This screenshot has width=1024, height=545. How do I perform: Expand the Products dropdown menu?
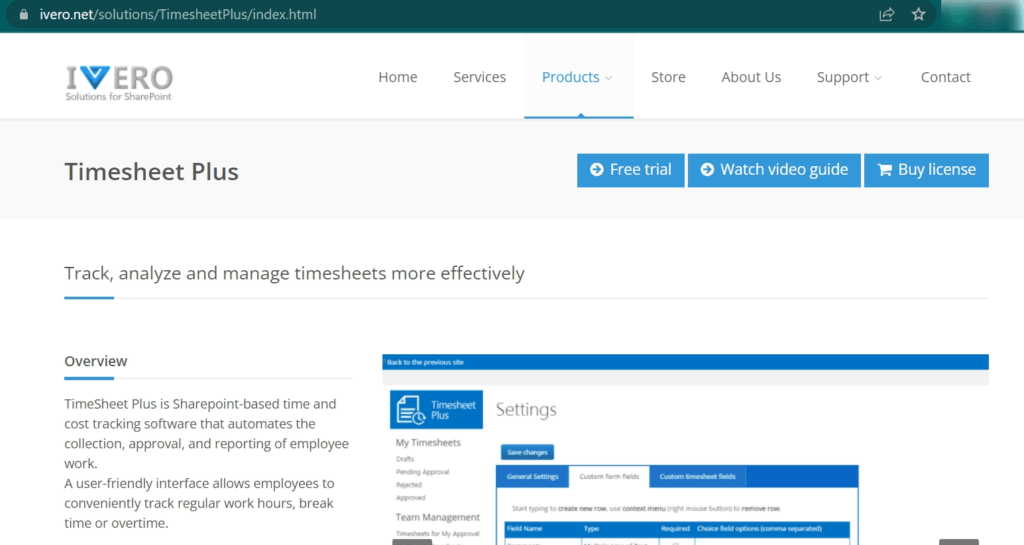(x=578, y=77)
